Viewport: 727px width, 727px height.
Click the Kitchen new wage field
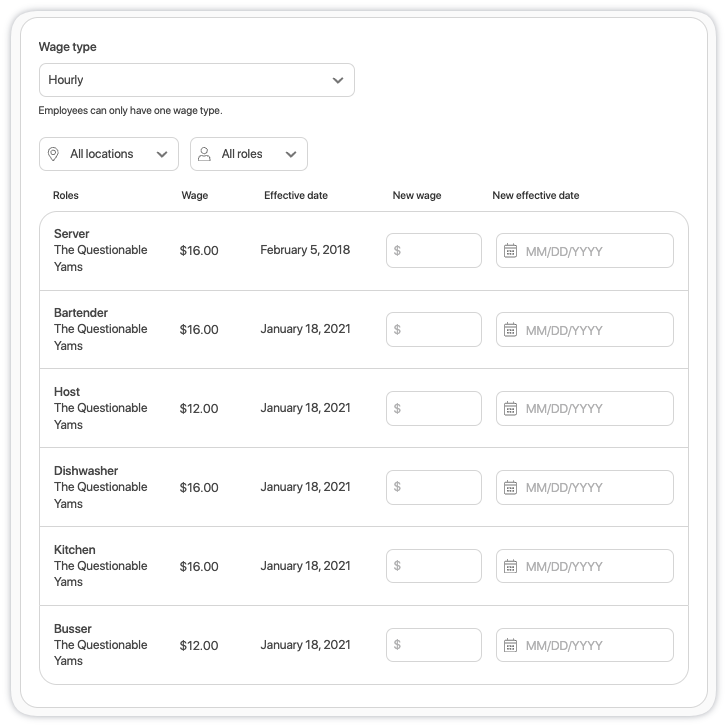[434, 566]
